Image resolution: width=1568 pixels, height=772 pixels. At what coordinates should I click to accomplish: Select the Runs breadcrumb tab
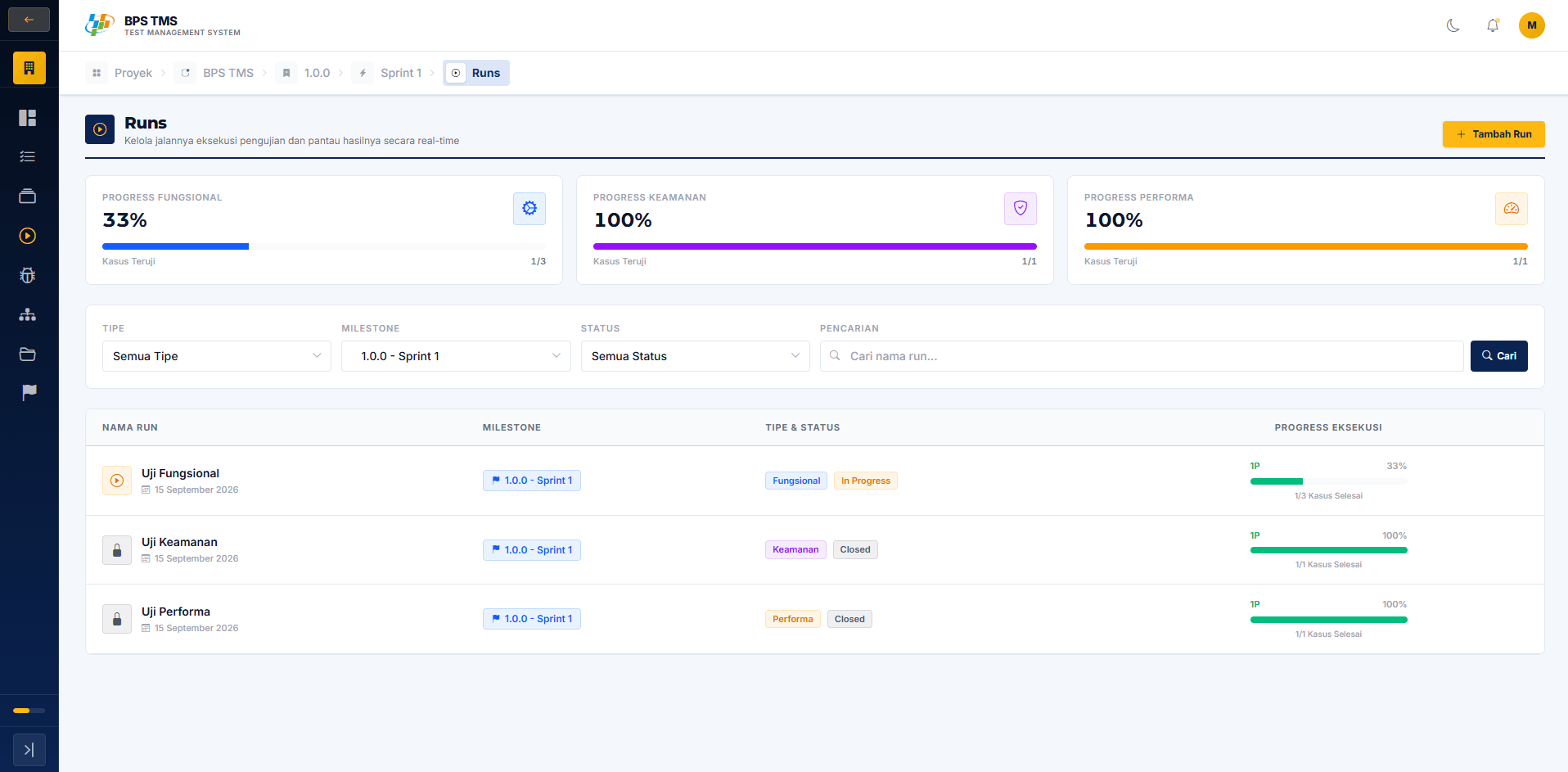click(x=476, y=73)
